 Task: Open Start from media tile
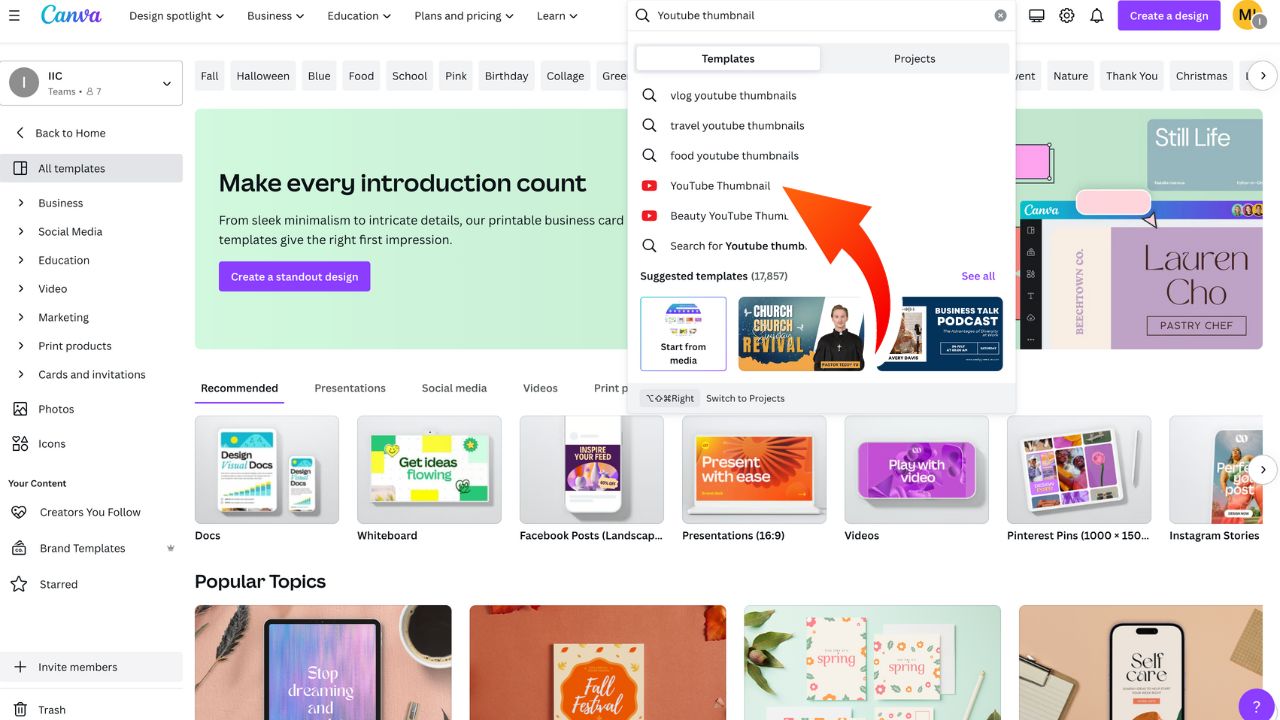(x=683, y=334)
